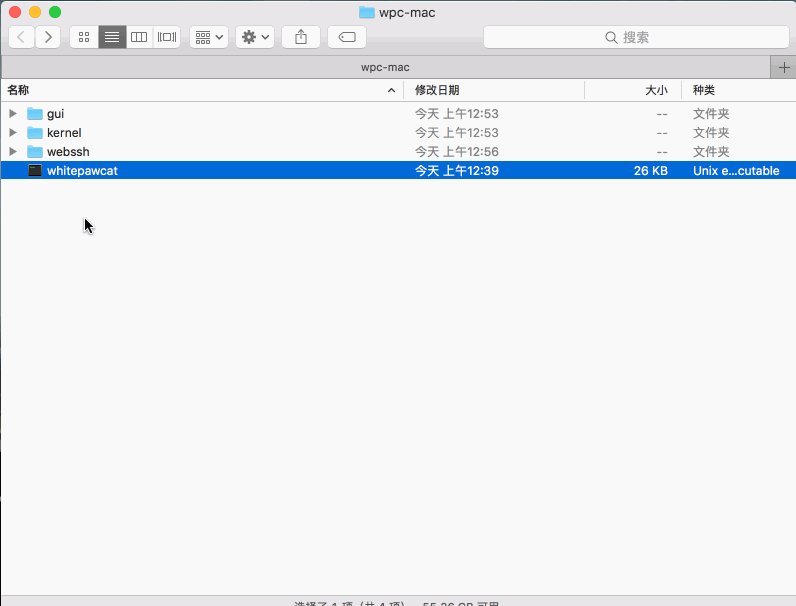Click whitepawcat's date 今天 上午12:39

[x=456, y=171]
